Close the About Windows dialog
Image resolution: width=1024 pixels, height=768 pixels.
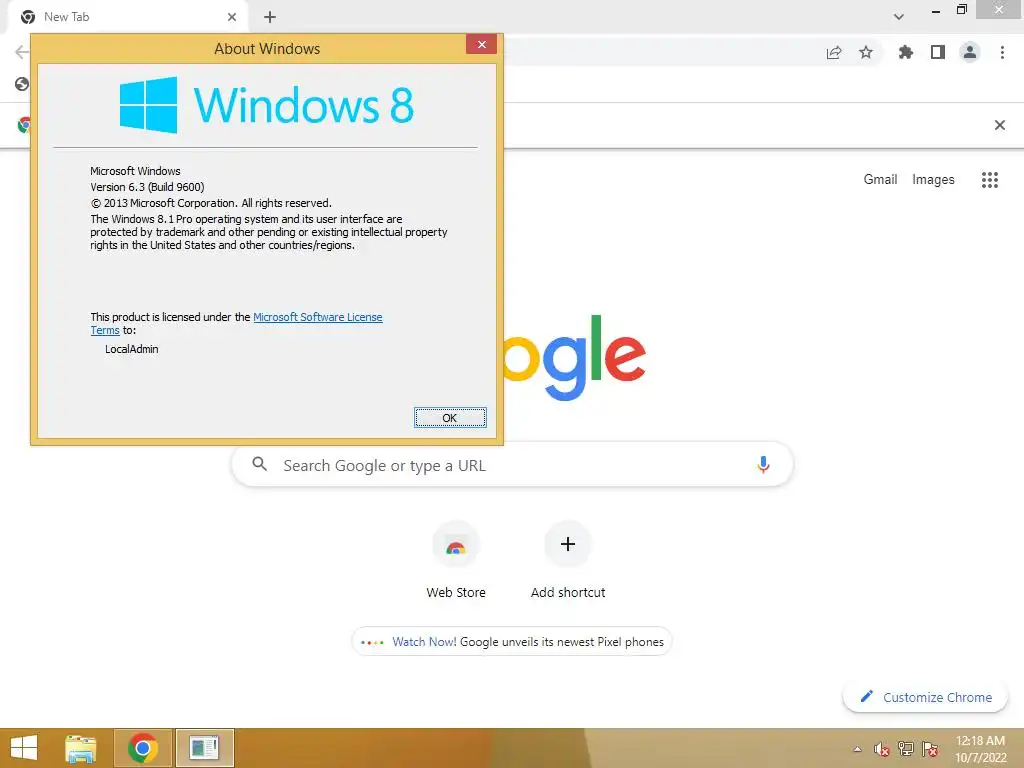(481, 44)
